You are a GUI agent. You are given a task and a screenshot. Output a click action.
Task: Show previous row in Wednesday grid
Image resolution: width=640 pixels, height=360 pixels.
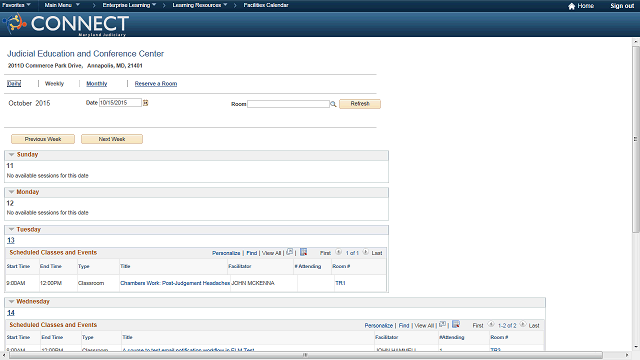coord(491,324)
